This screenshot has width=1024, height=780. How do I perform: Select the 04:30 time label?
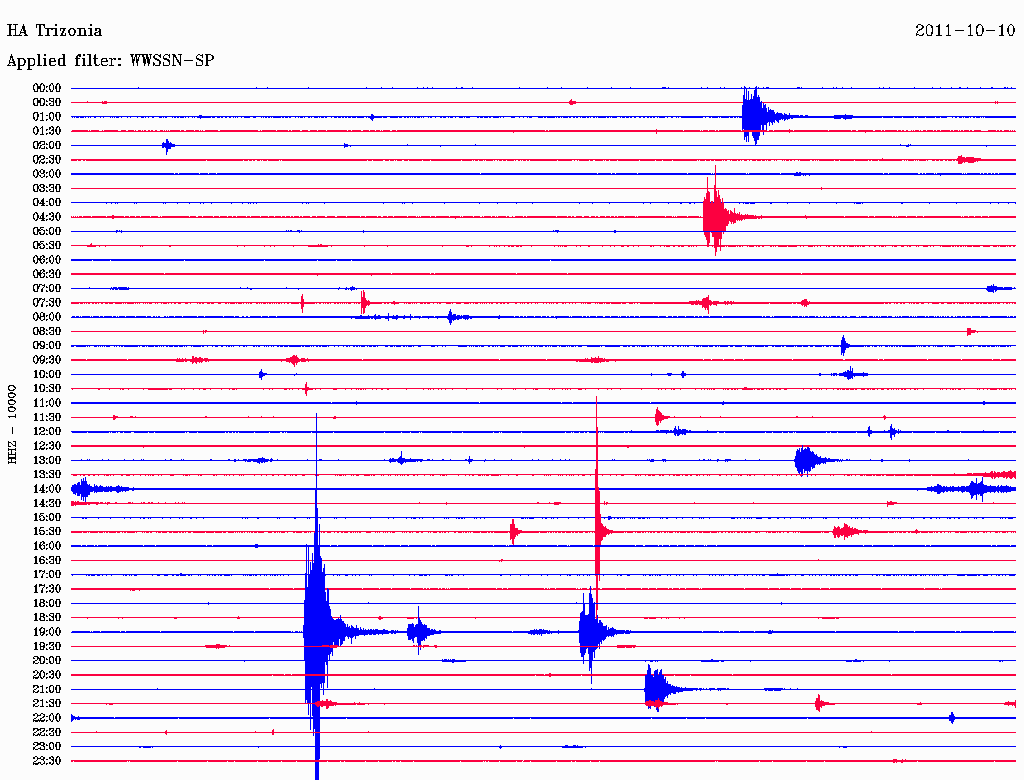click(47, 217)
